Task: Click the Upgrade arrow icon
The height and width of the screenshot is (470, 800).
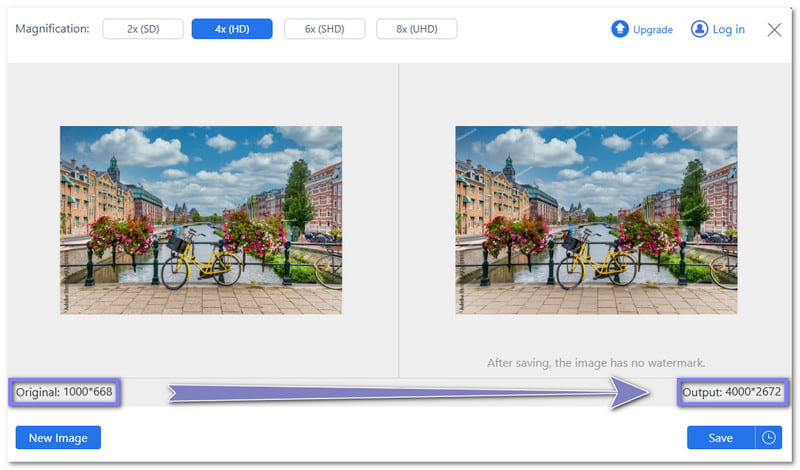Action: (x=620, y=29)
